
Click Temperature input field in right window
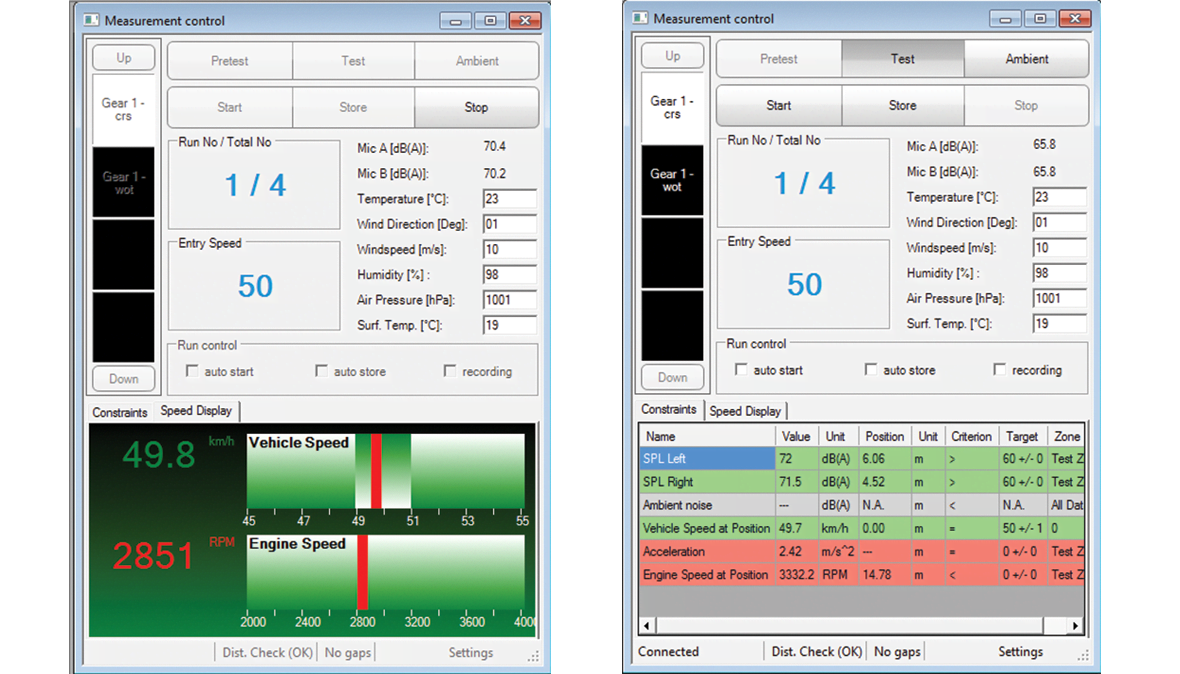pyautogui.click(x=1060, y=197)
